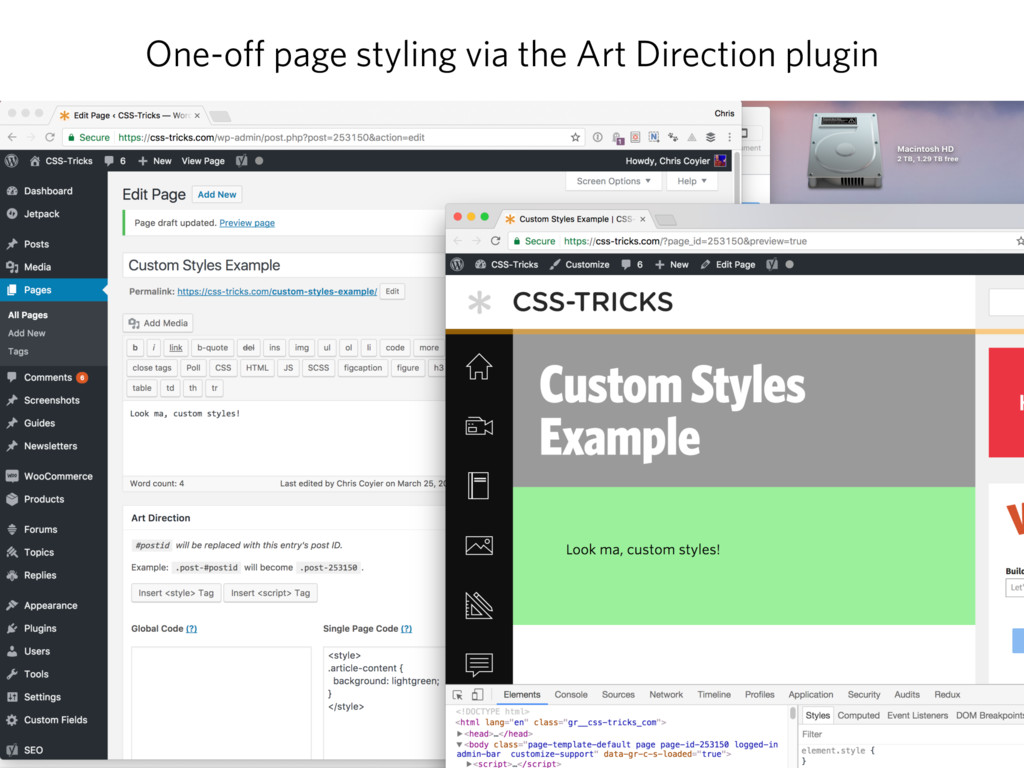Click the close tags quicktag button
Image resolution: width=1024 pixels, height=768 pixels.
(x=152, y=368)
